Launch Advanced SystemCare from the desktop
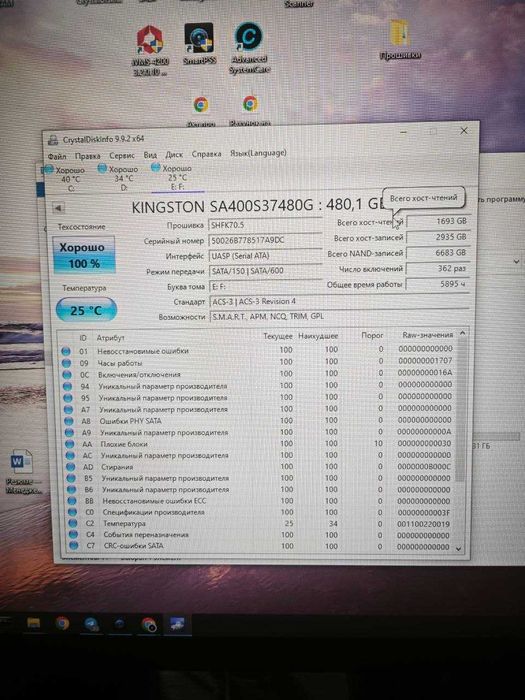This screenshot has height=700, width=525. (249, 48)
